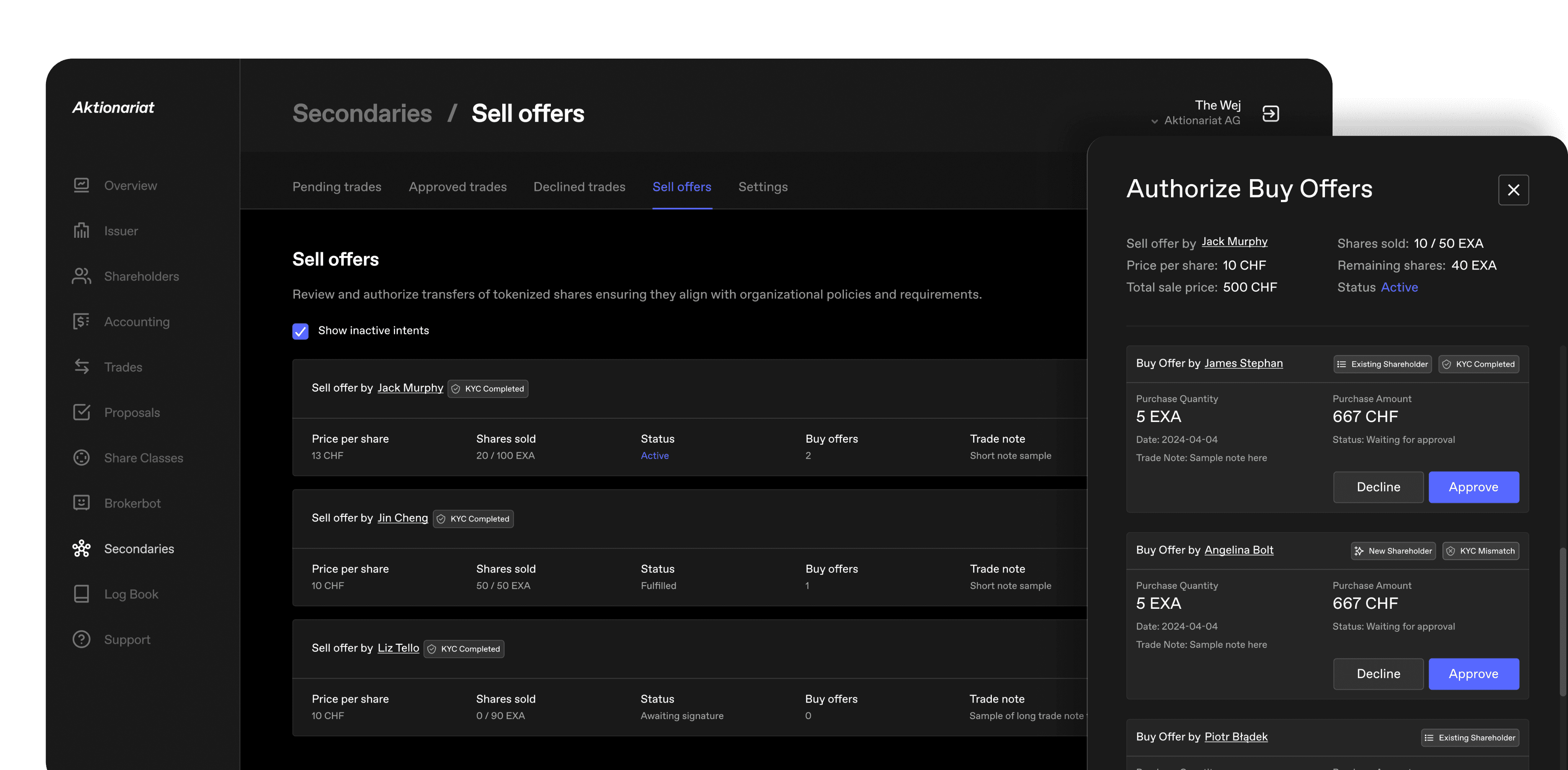1568x770 pixels.
Task: Select the Shareholders people icon
Action: (x=82, y=276)
